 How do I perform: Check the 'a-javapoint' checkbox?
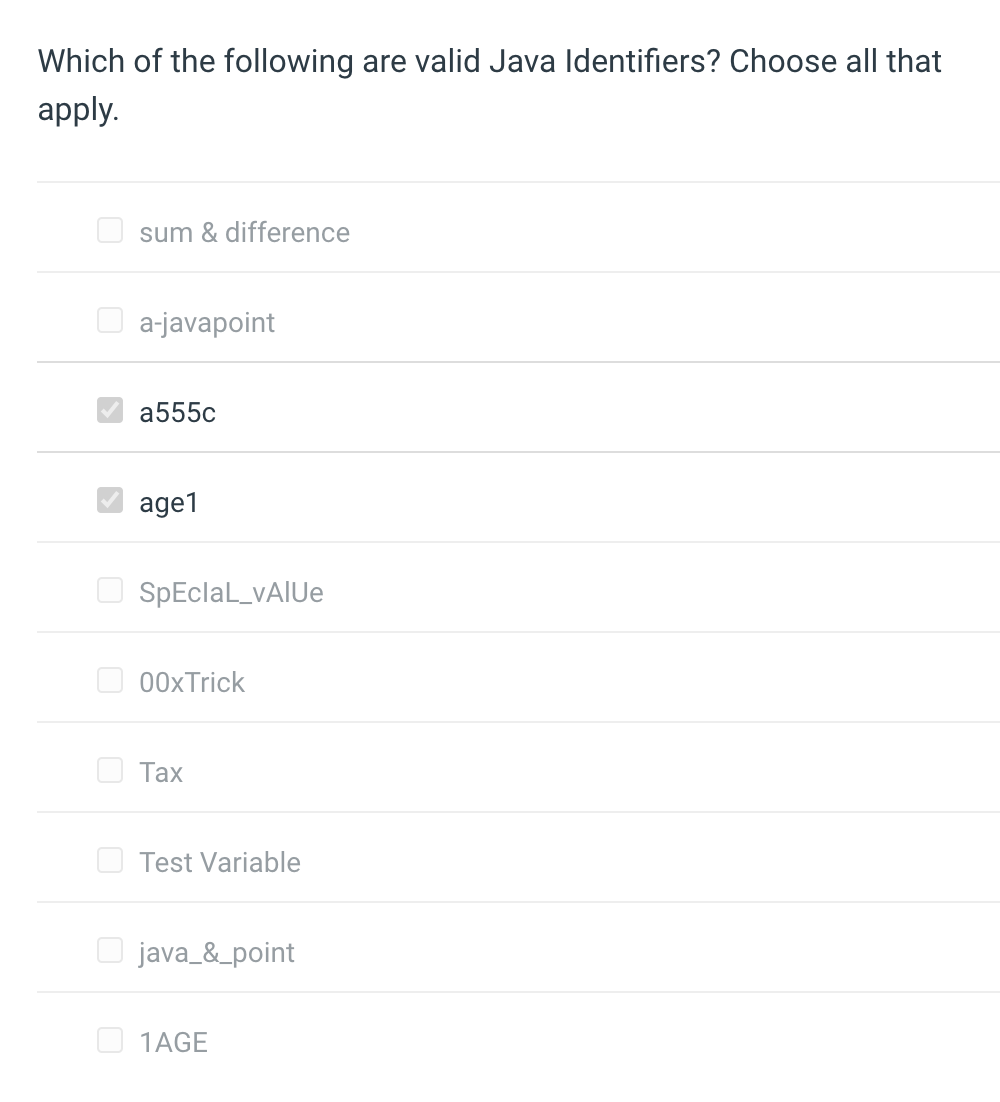tap(109, 320)
